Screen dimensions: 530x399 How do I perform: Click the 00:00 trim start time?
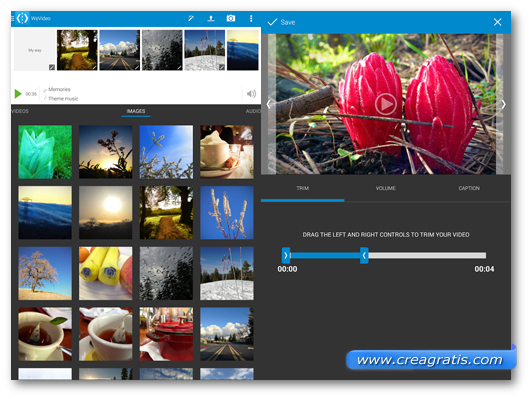(287, 269)
